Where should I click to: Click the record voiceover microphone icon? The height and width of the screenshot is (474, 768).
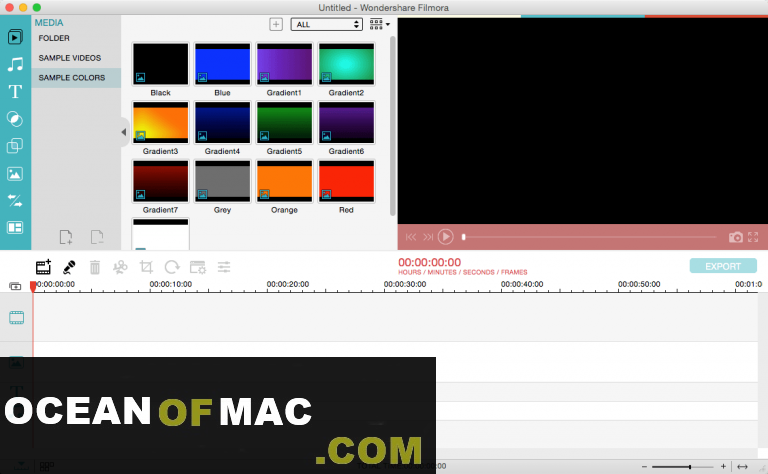(69, 267)
